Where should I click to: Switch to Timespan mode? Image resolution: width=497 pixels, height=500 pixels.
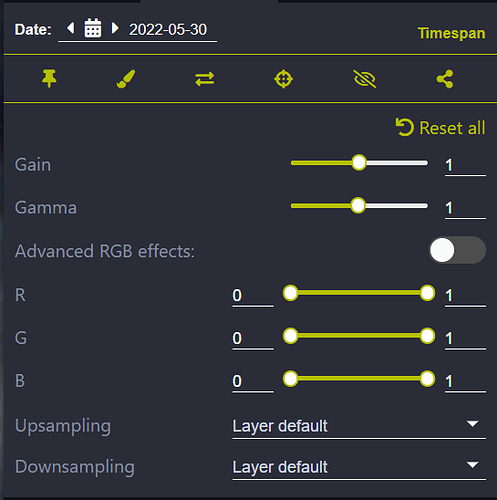(452, 33)
